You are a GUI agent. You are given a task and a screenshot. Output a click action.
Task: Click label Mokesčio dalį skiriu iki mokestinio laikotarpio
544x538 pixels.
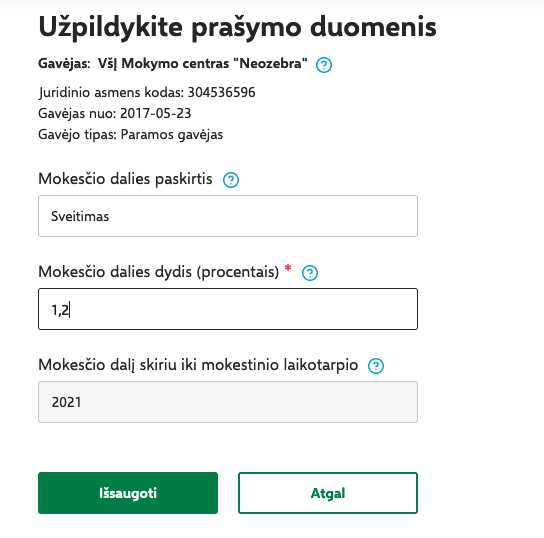click(x=198, y=365)
